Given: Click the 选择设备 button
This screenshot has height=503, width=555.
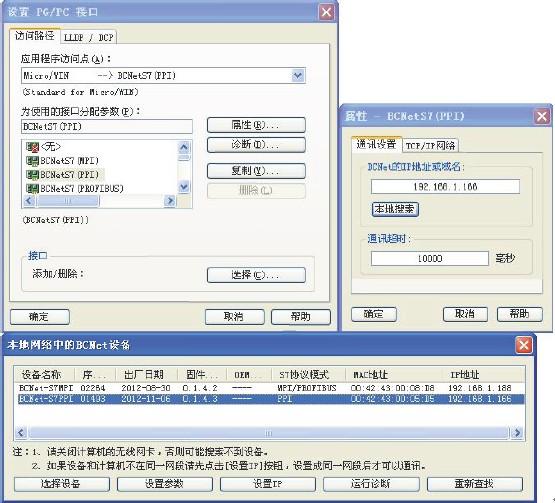Looking at the screenshot, I should click(62, 484).
